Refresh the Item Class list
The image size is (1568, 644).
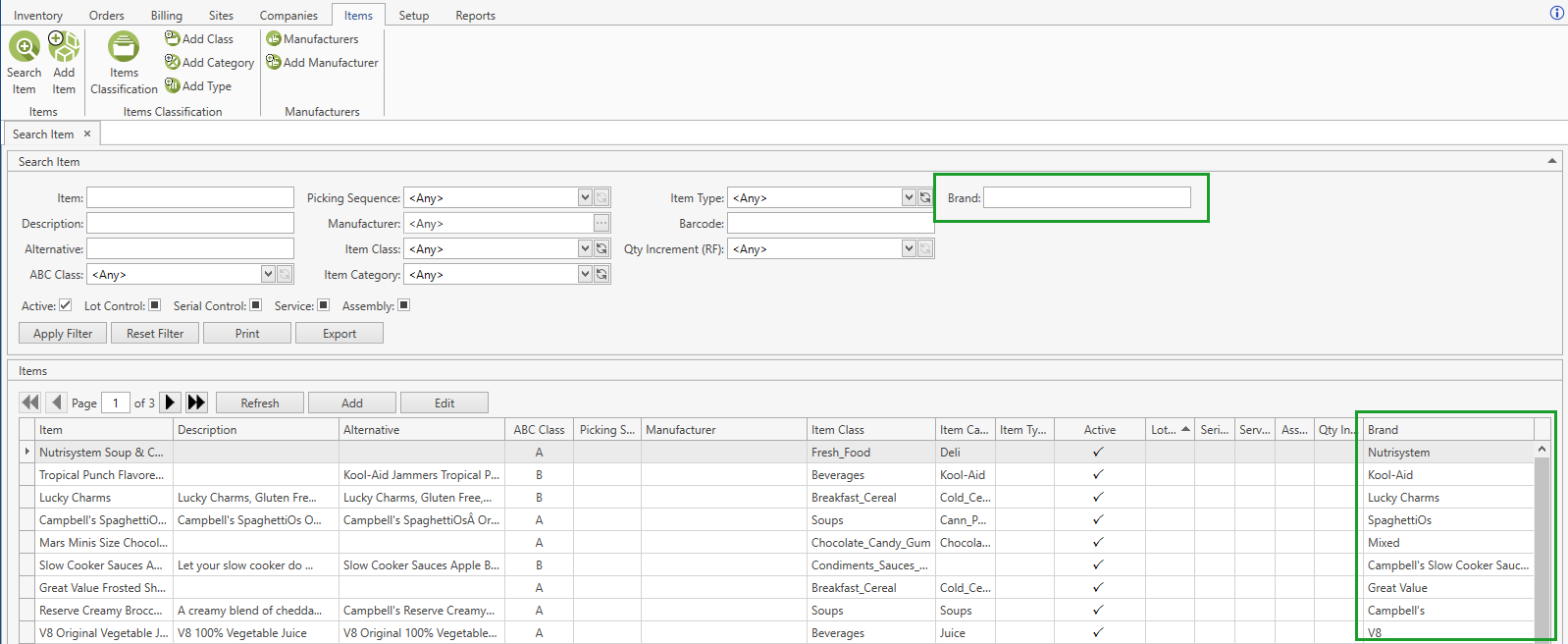601,248
